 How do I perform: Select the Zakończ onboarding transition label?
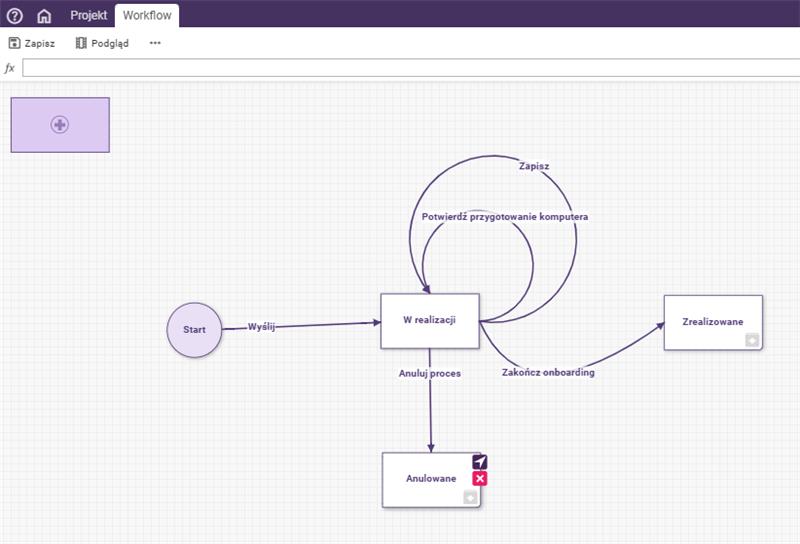(x=548, y=372)
